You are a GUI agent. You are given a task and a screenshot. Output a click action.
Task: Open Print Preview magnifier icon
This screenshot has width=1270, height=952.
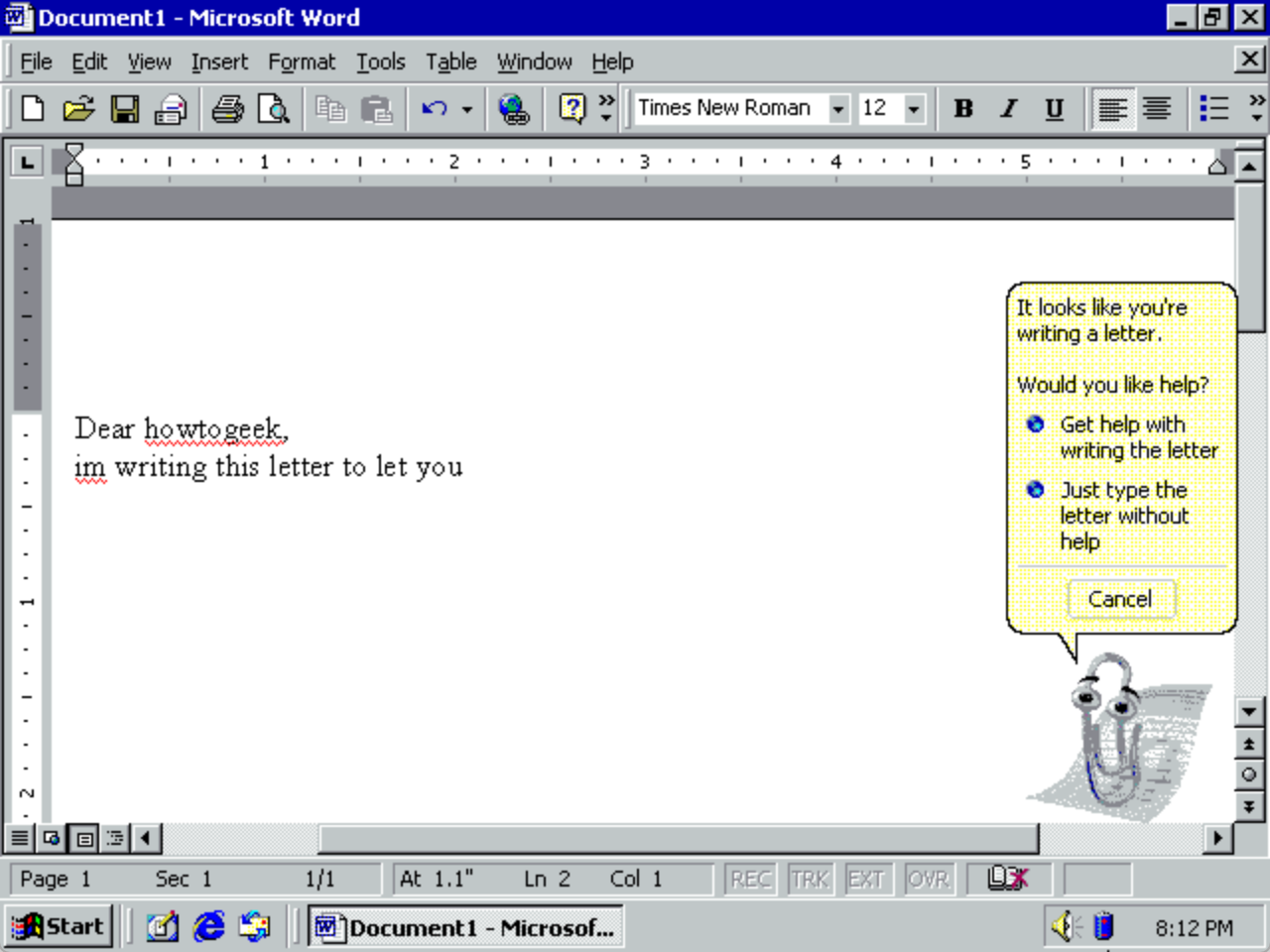273,108
